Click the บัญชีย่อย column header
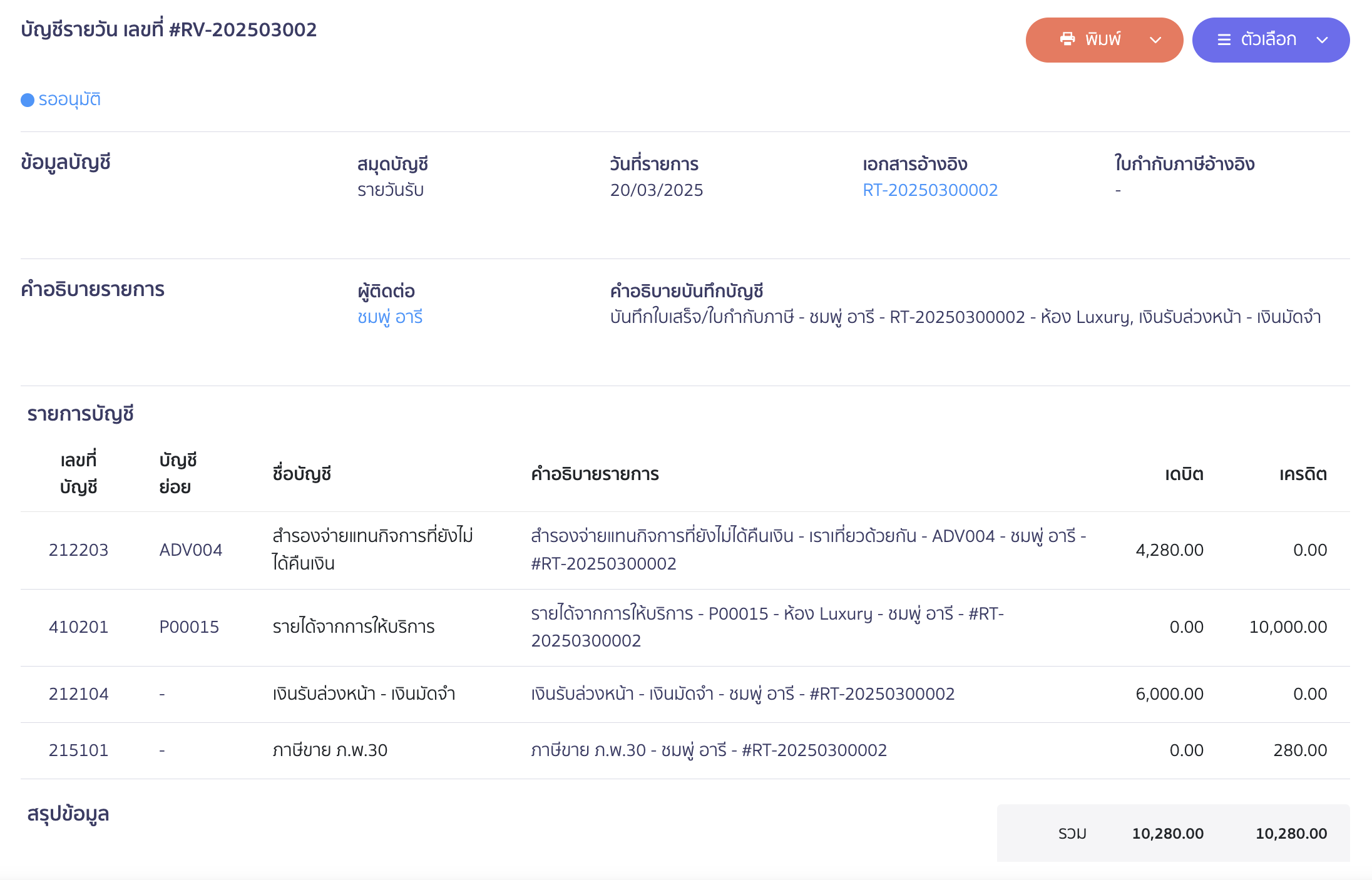The height and width of the screenshot is (880, 1372). pyautogui.click(x=178, y=474)
